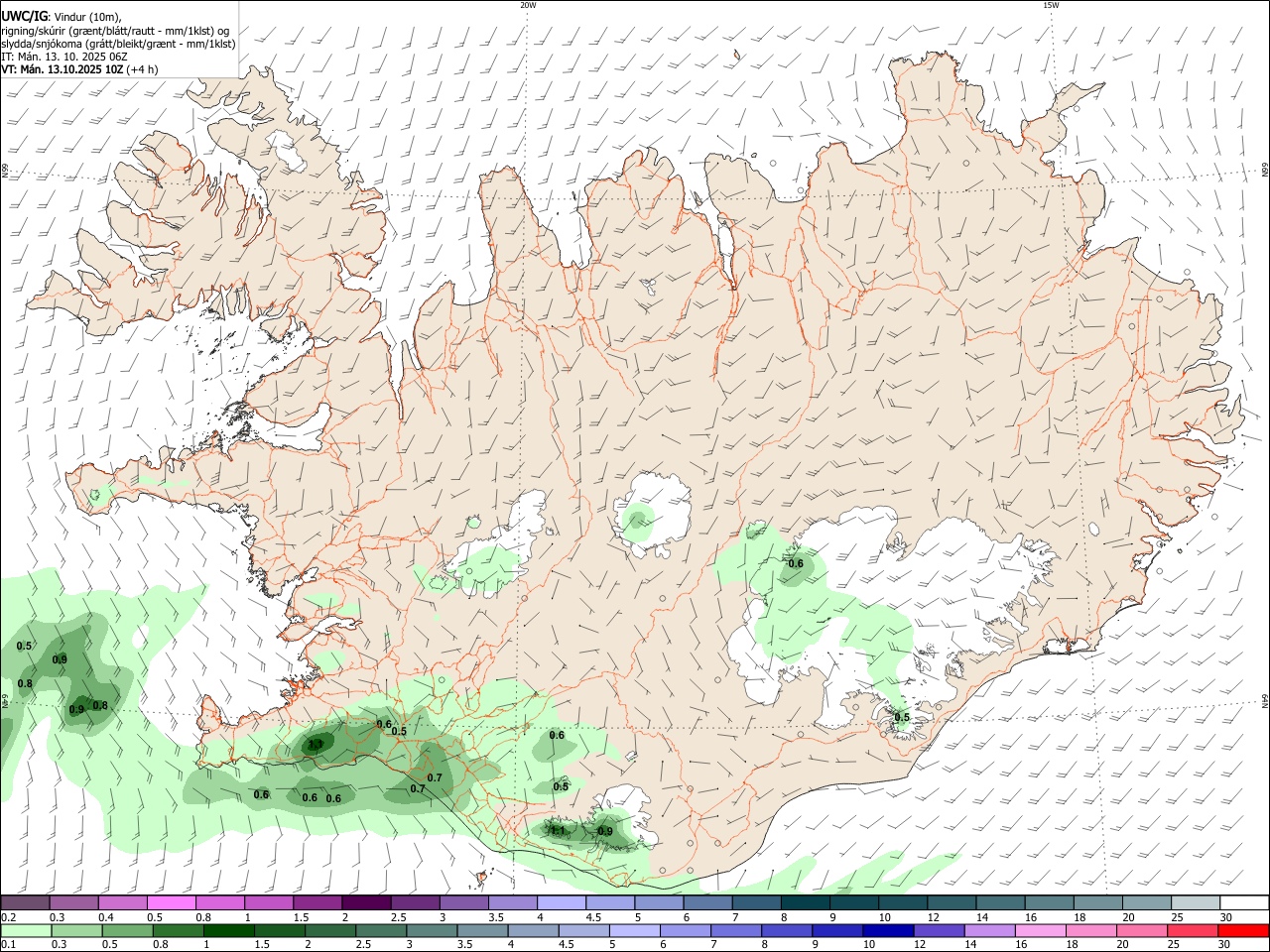Click the '0.5' value at Öræfajökull on southeast coast

pyautogui.click(x=902, y=717)
